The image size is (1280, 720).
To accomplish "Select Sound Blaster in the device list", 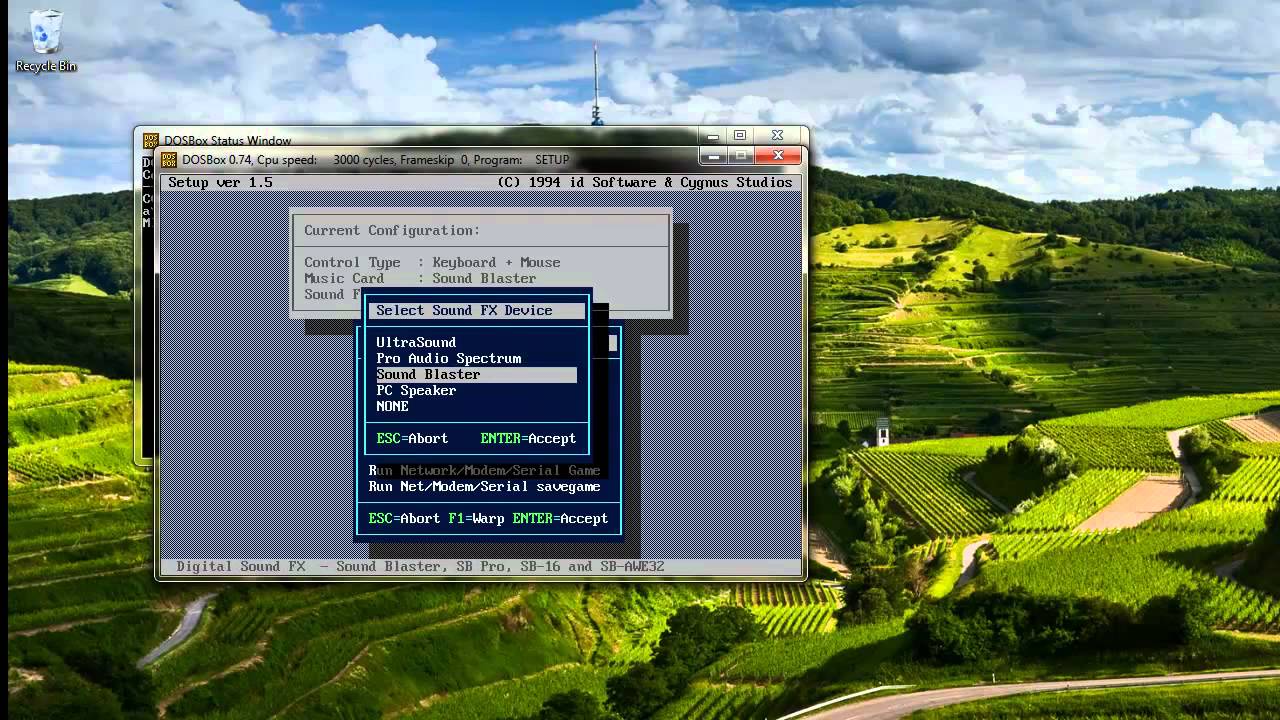I will tap(476, 374).
